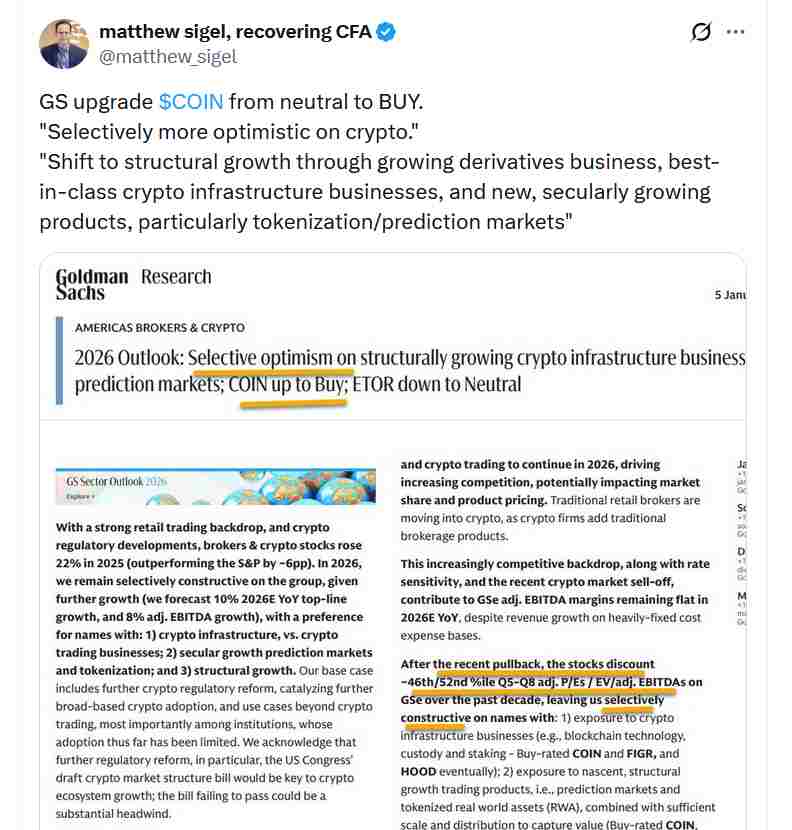Viewport: 792px width, 830px height.
Task: Click matthew sigel's profile avatar
Action: pos(65,43)
